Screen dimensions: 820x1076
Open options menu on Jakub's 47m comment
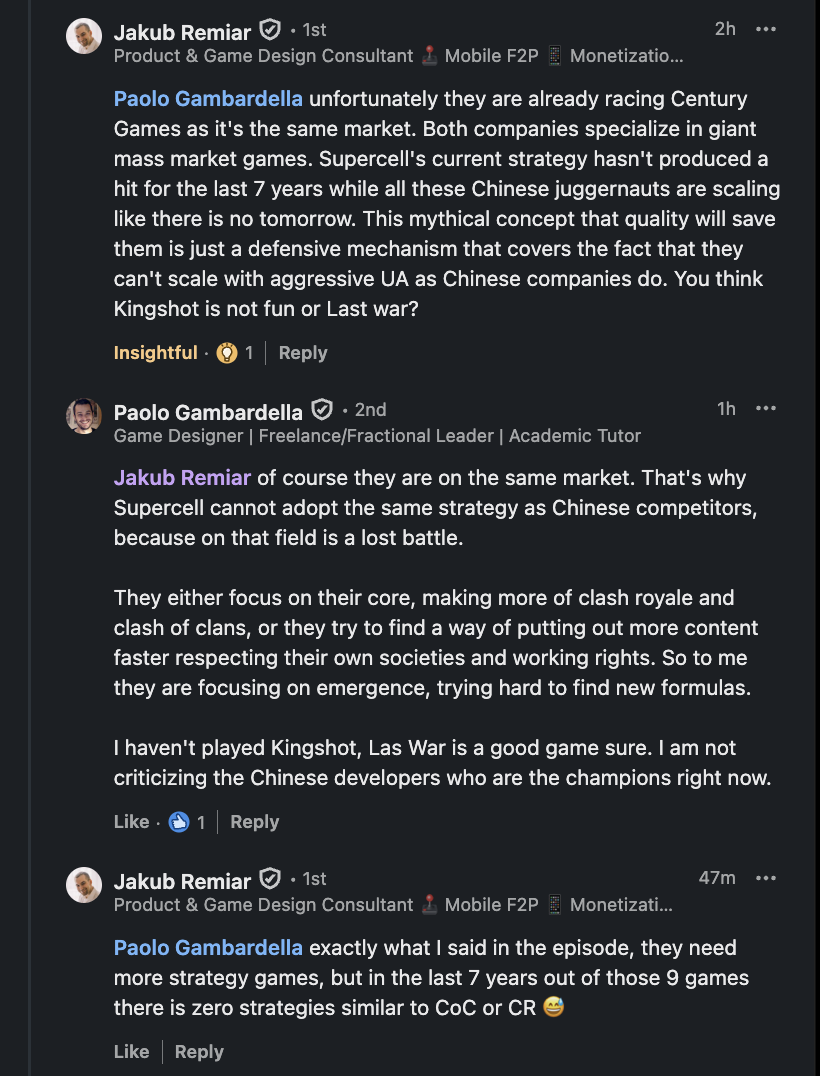(766, 878)
